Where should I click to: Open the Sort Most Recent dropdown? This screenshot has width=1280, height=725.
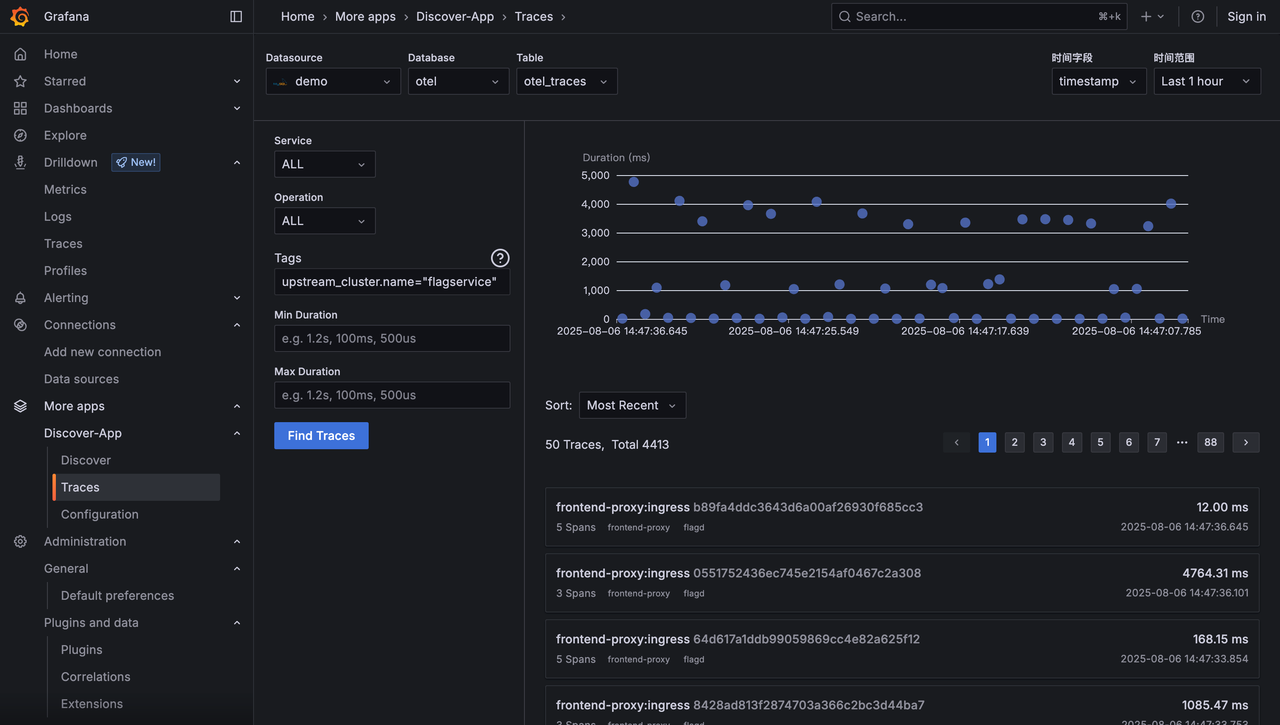632,405
